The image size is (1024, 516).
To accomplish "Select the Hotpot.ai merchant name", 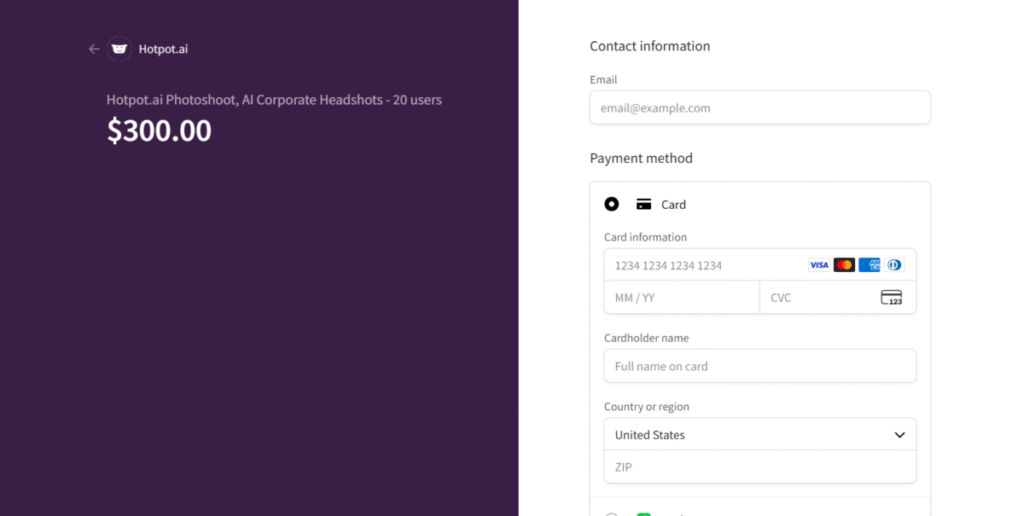I will [163, 49].
